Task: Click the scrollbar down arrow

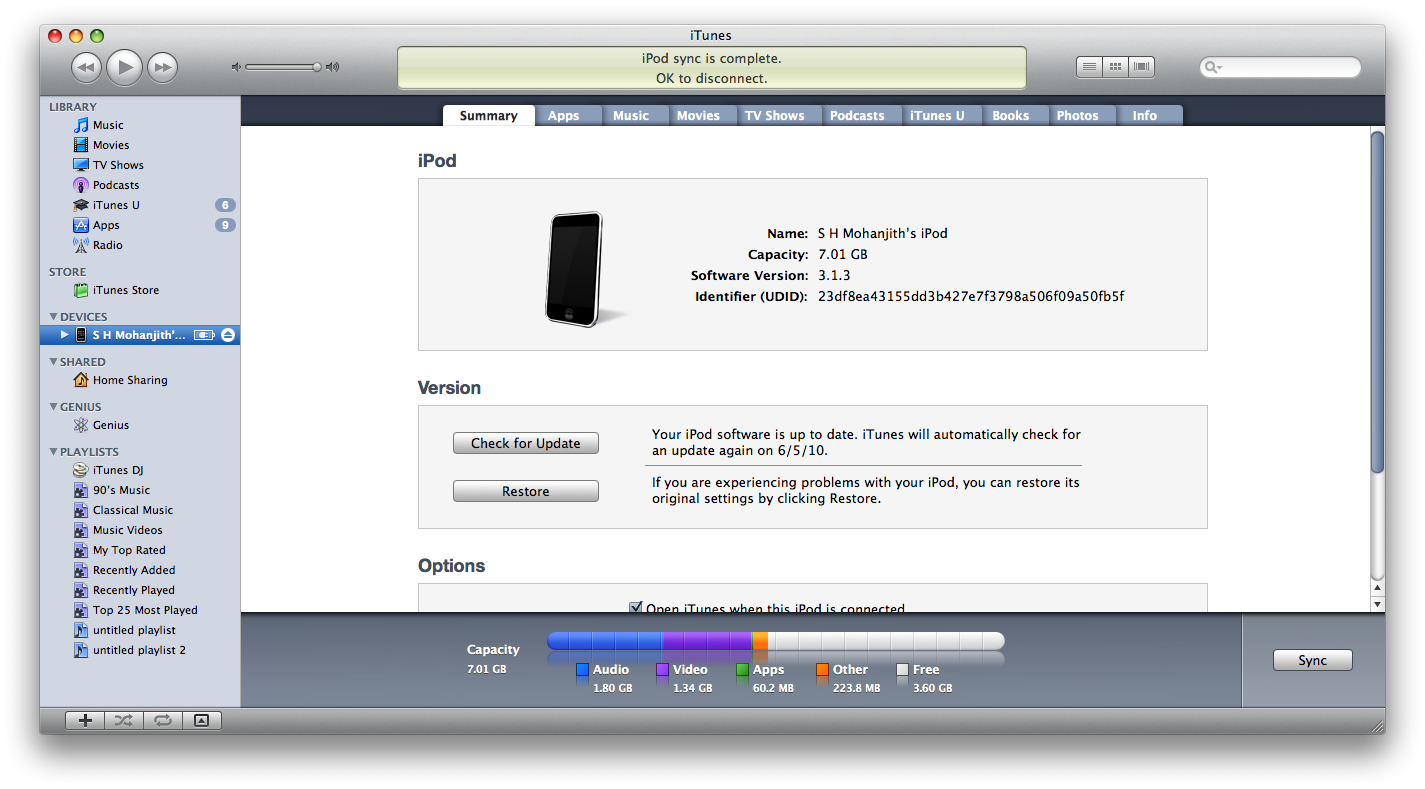Action: pyautogui.click(x=1377, y=604)
